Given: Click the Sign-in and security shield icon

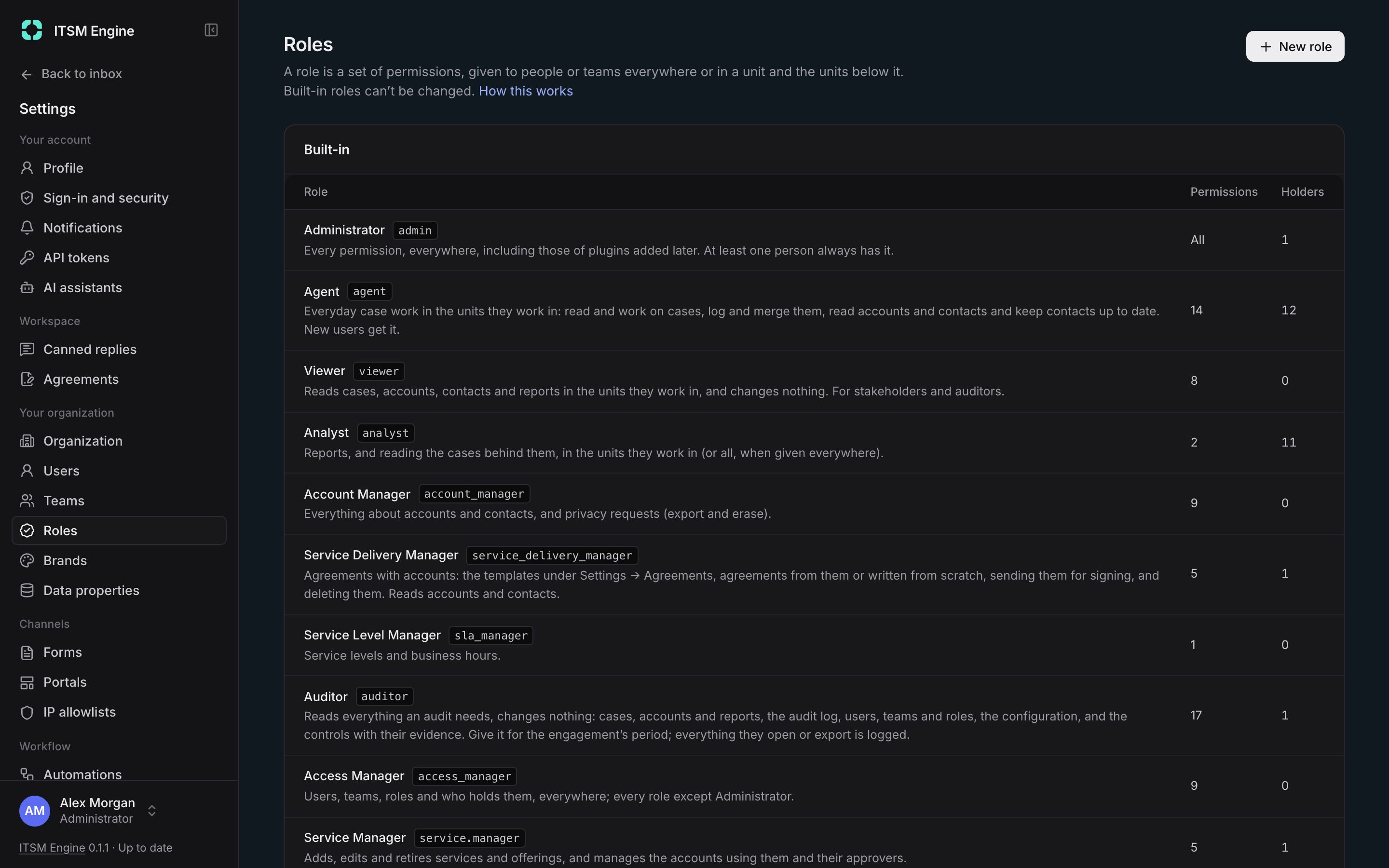Looking at the screenshot, I should pos(27,198).
